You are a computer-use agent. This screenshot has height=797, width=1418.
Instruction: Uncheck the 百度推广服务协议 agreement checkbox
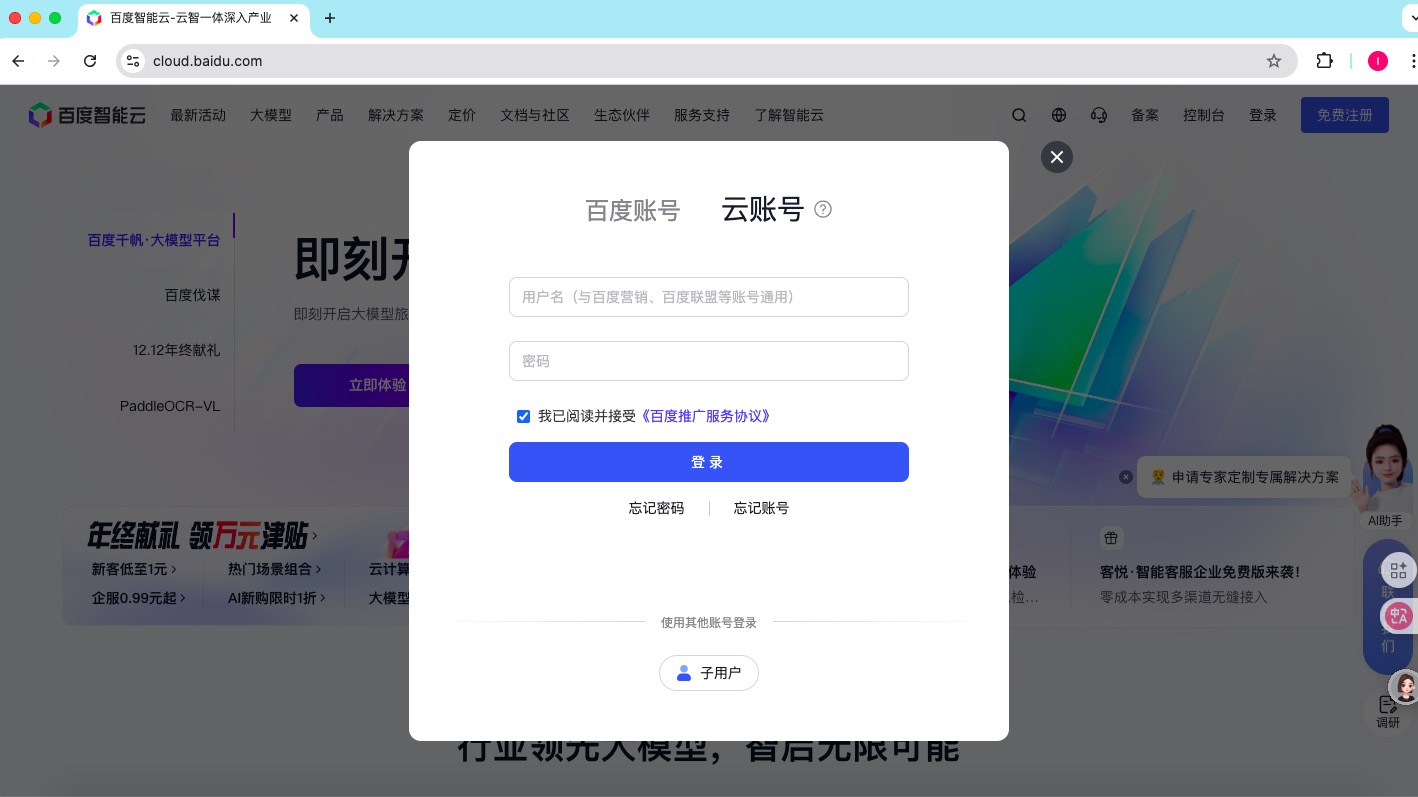point(523,416)
